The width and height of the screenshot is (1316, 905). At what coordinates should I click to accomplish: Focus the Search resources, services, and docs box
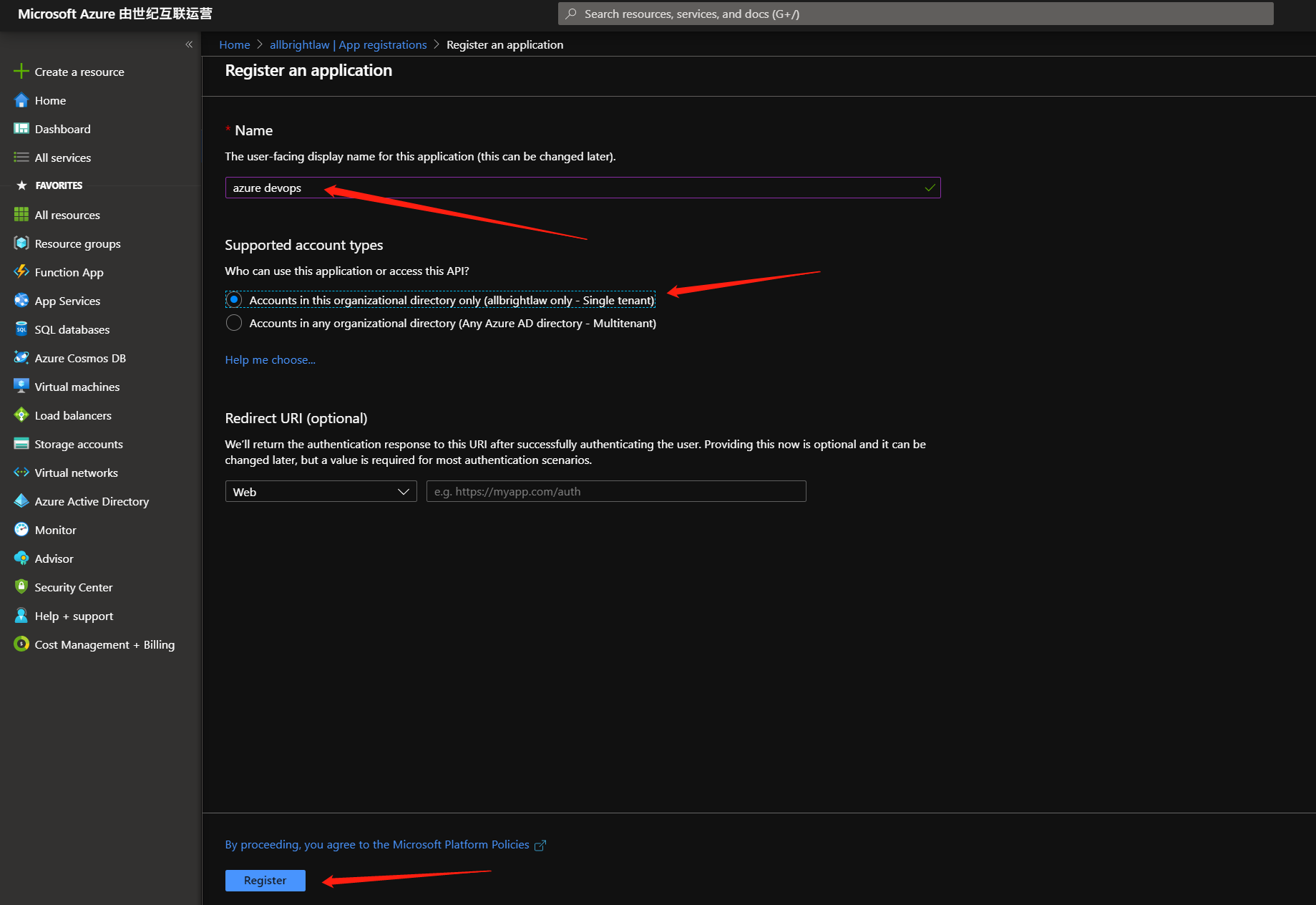click(915, 14)
